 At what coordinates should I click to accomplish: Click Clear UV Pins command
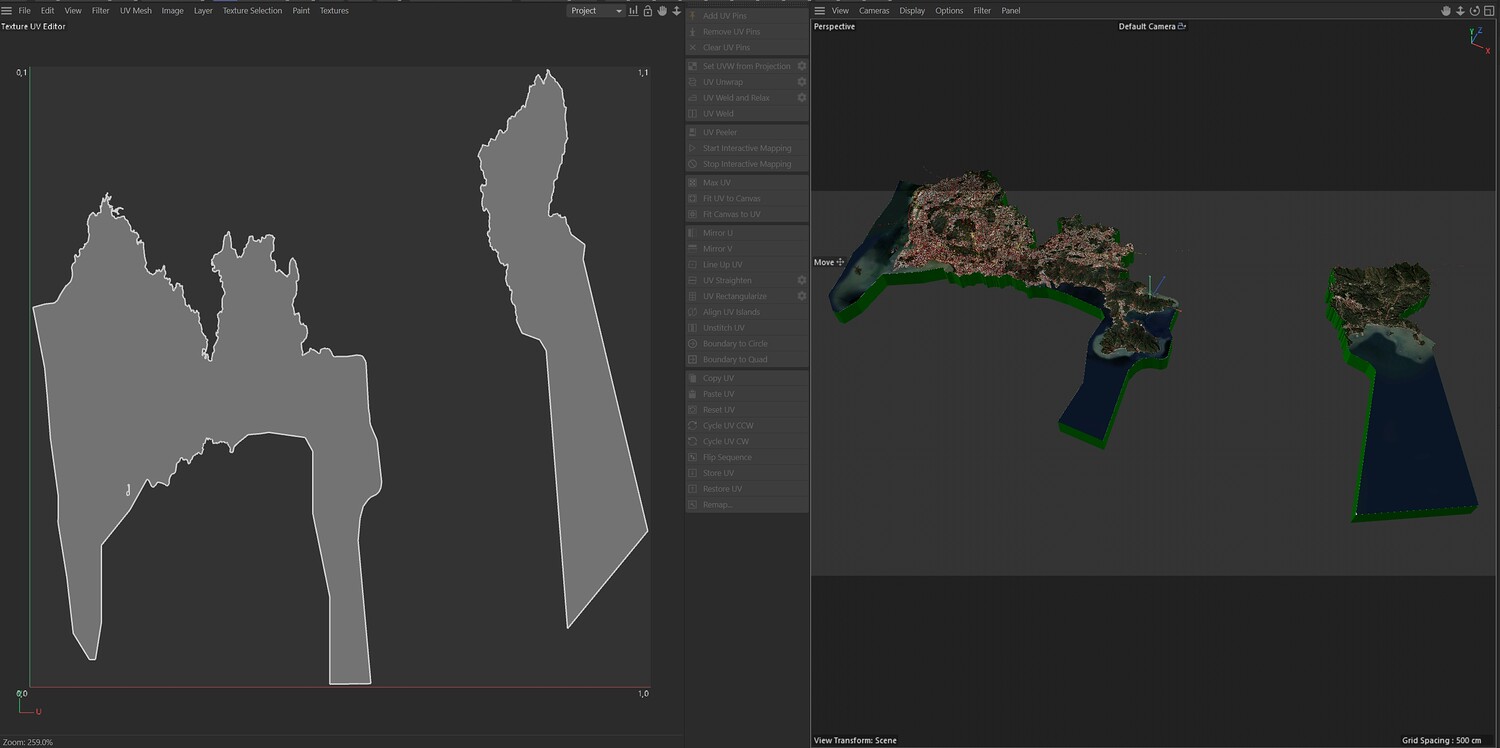(x=747, y=48)
